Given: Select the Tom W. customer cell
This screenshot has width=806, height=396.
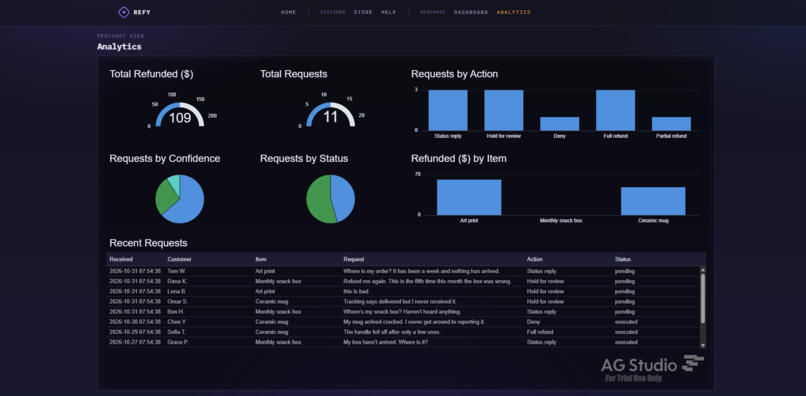Looking at the screenshot, I should click(177, 271).
